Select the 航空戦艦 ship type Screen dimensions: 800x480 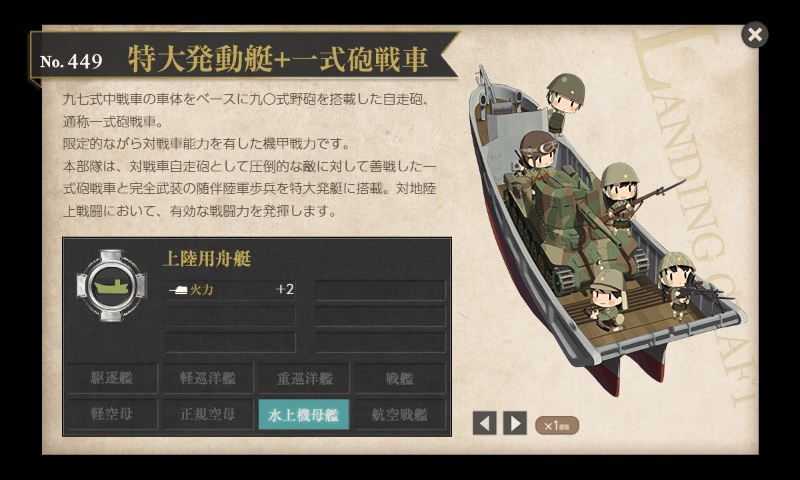[x=400, y=414]
